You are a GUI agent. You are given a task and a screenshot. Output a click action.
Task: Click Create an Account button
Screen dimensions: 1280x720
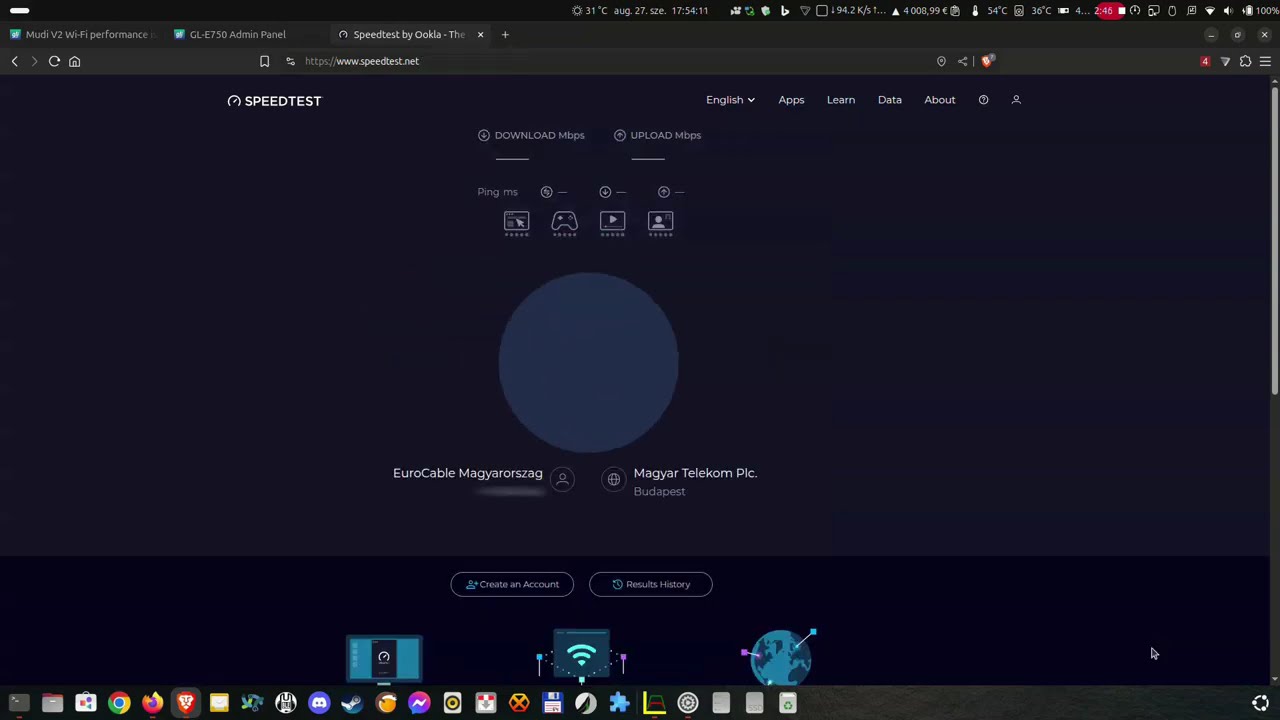pyautogui.click(x=512, y=584)
